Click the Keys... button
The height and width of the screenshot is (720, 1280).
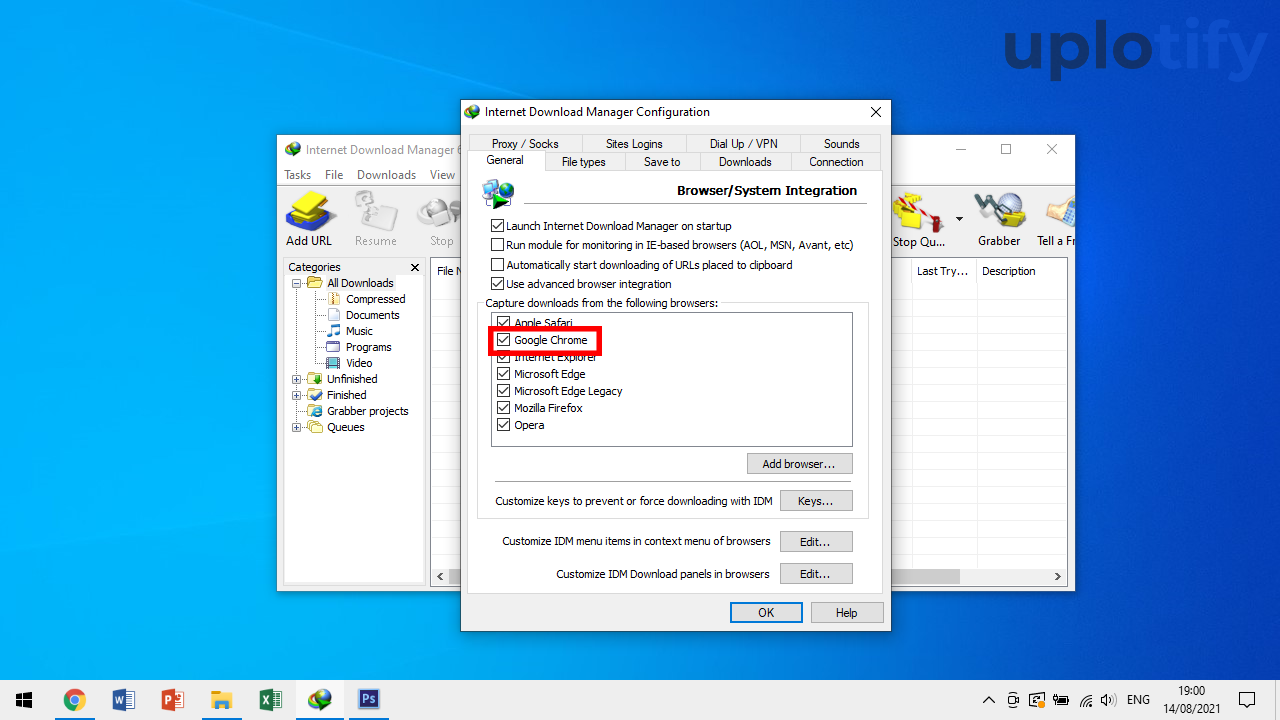(x=816, y=501)
